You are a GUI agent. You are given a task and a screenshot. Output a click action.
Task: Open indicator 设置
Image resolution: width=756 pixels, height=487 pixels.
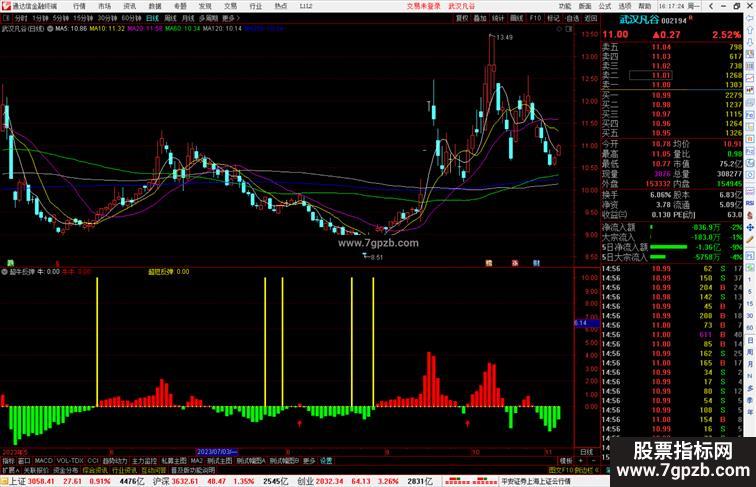pos(326,461)
